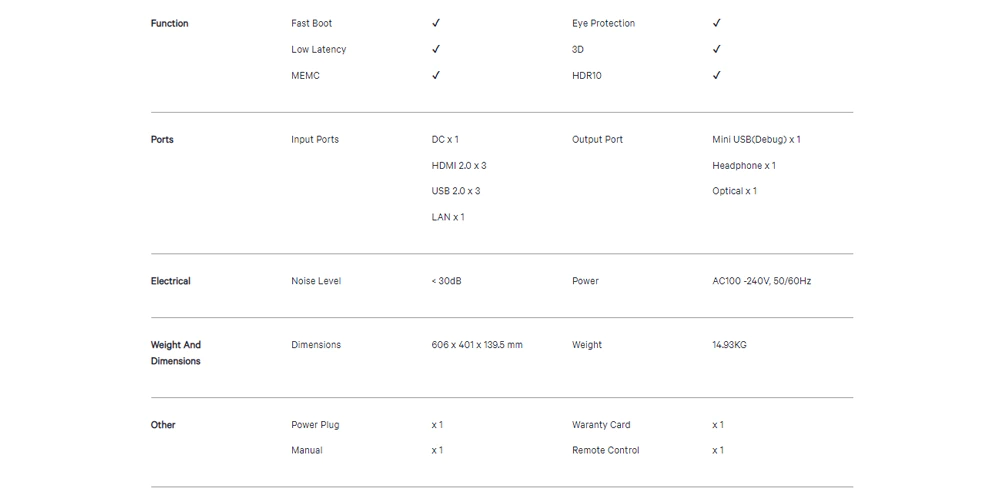
Task: Click the Weight And Dimensions heading
Action: point(176,353)
